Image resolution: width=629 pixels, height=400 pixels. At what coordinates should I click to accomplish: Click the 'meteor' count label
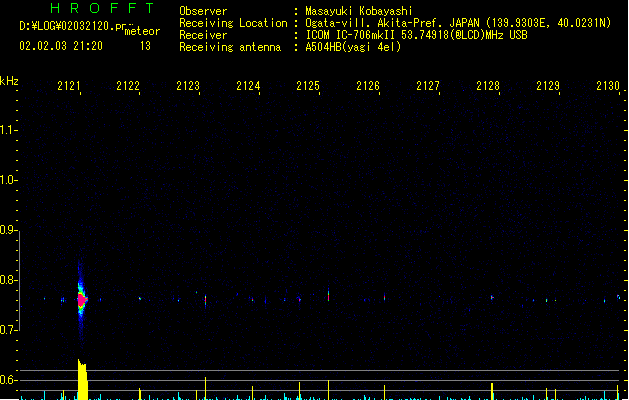click(142, 31)
